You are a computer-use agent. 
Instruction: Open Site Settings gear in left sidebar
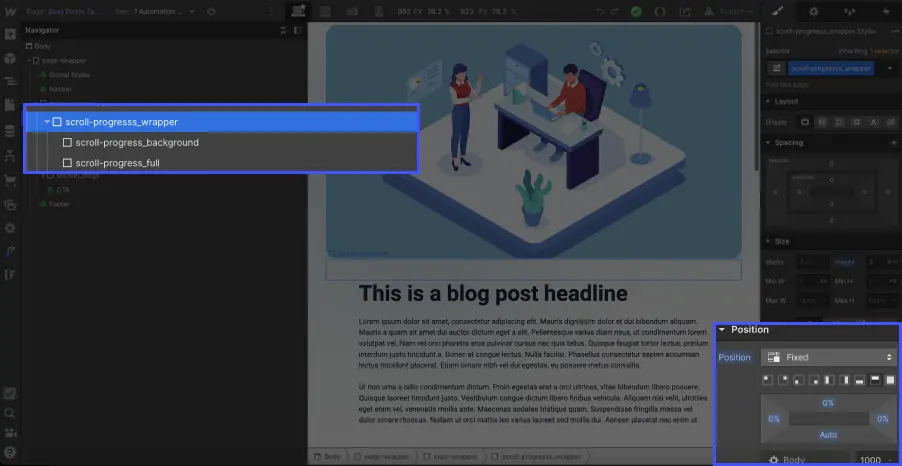click(9, 228)
